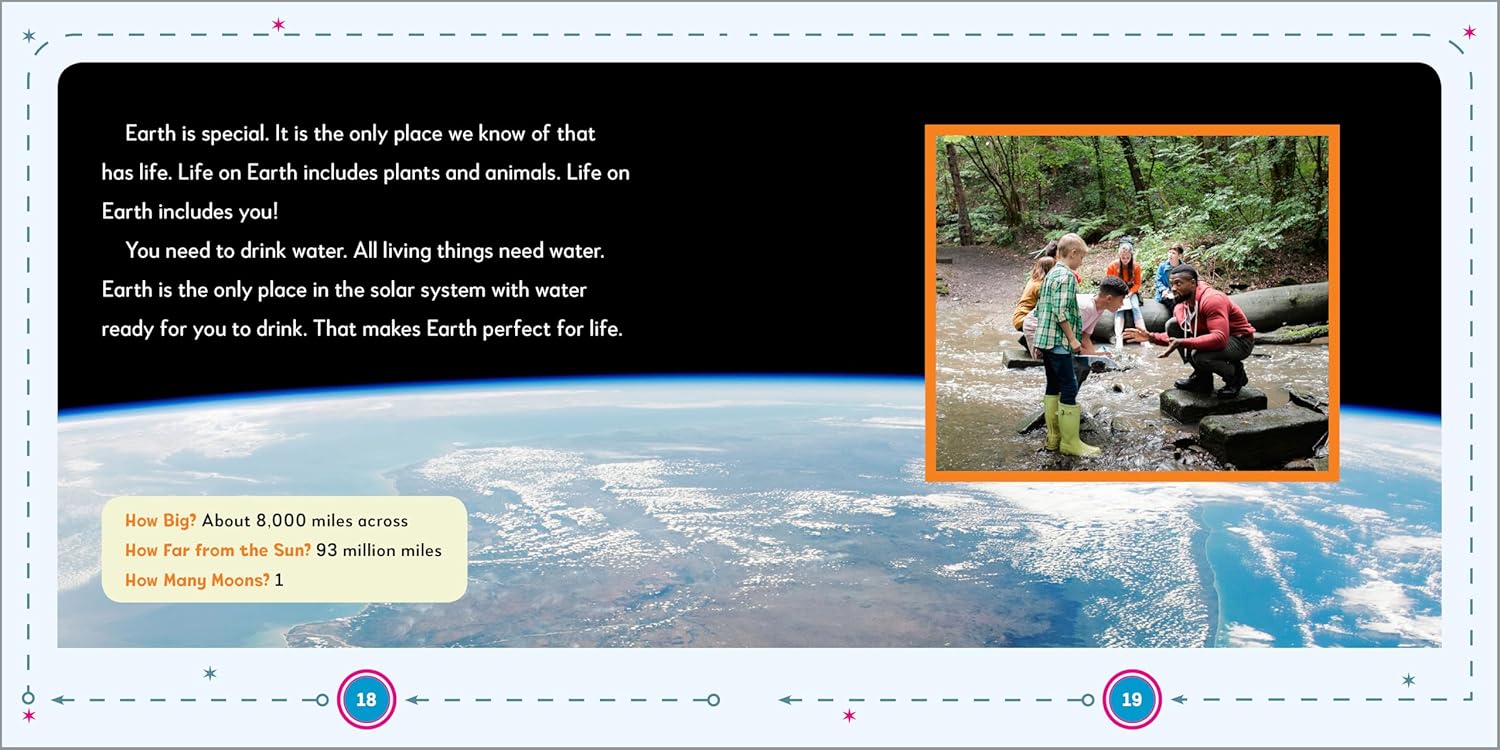Image resolution: width=1500 pixels, height=750 pixels.
Task: Click the circle marker left of page 19
Action: tap(1087, 700)
